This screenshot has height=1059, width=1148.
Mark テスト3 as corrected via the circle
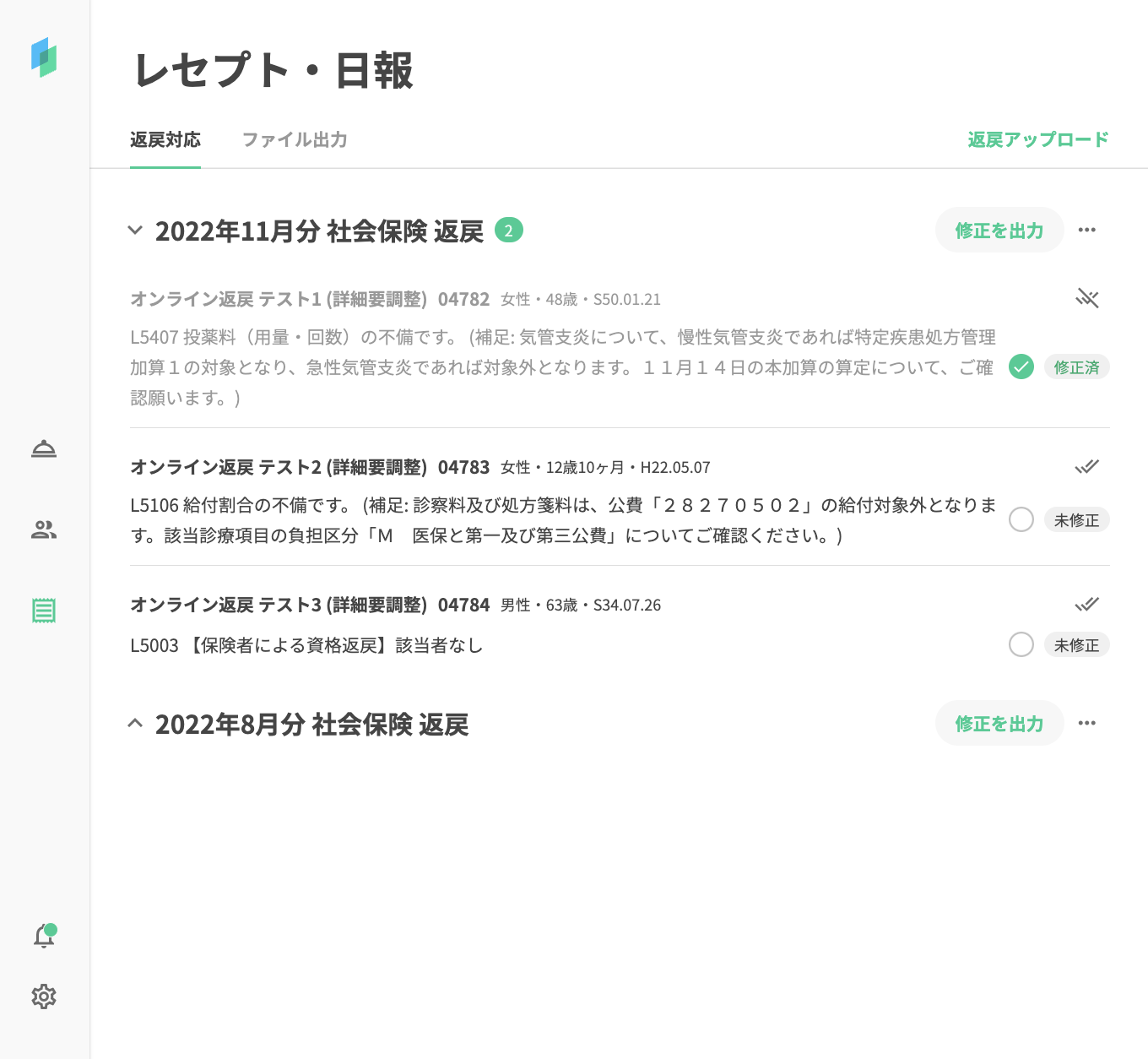point(1021,645)
